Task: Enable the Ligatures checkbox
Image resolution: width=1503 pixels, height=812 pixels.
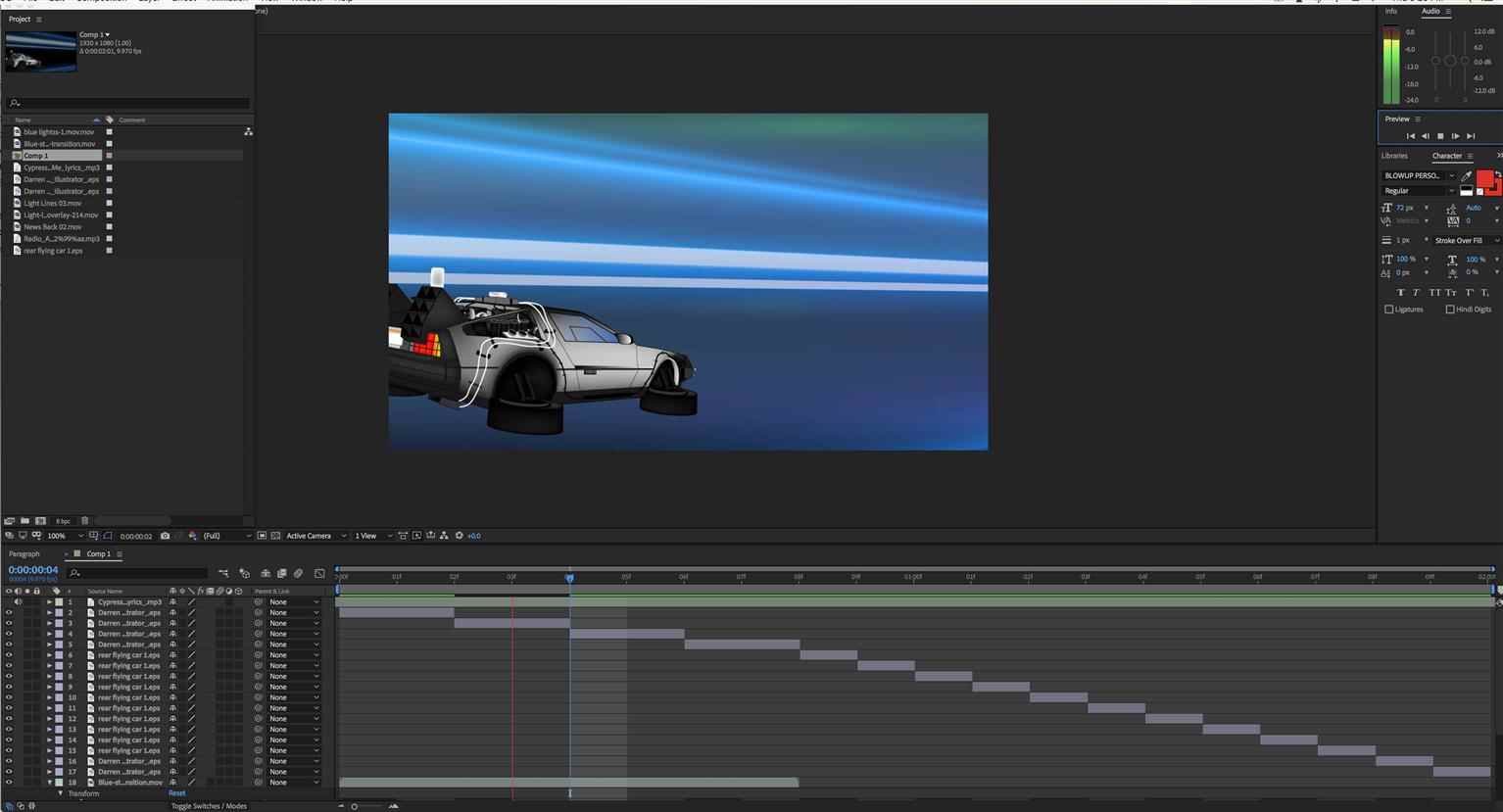Action: [1388, 310]
